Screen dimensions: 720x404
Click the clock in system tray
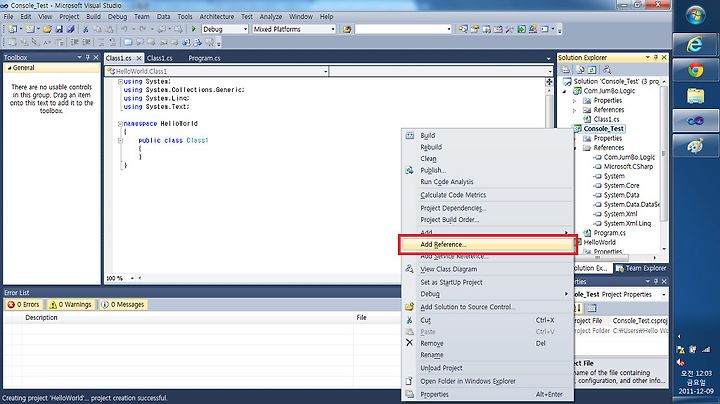pyautogui.click(x=696, y=382)
